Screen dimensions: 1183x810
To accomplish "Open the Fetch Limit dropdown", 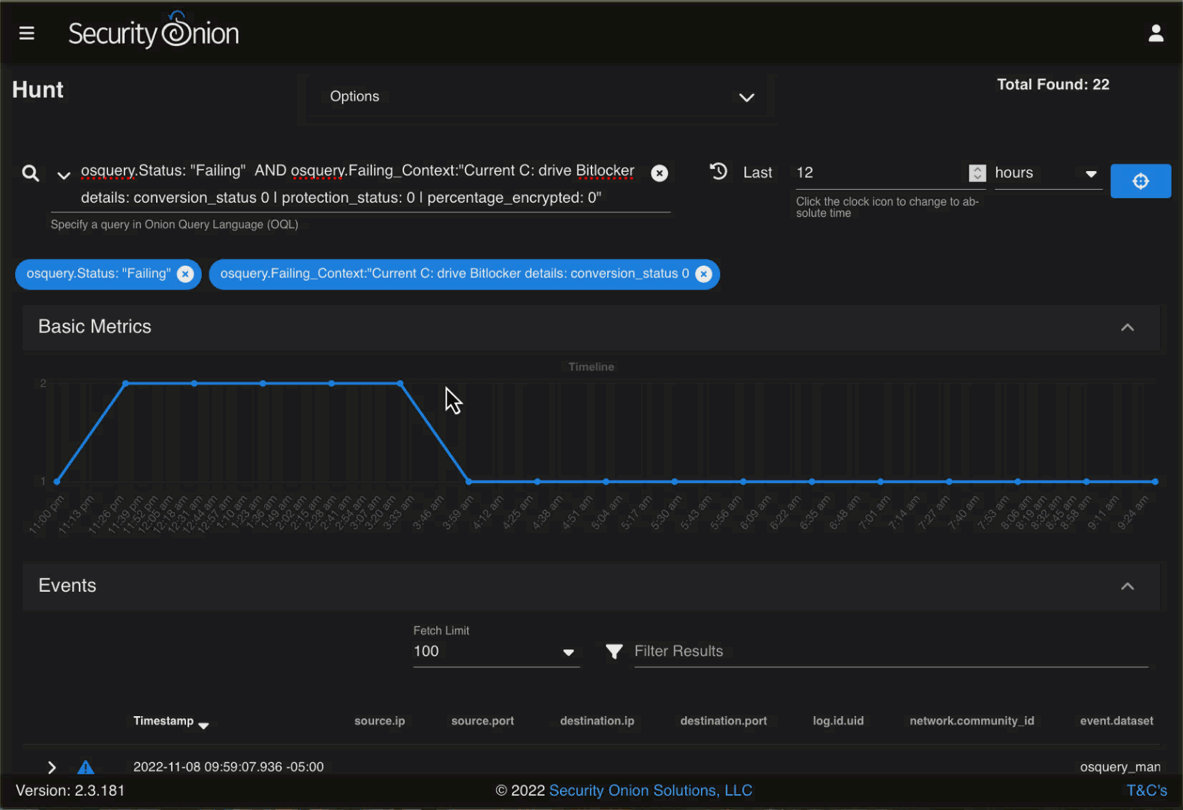I will click(x=569, y=651).
